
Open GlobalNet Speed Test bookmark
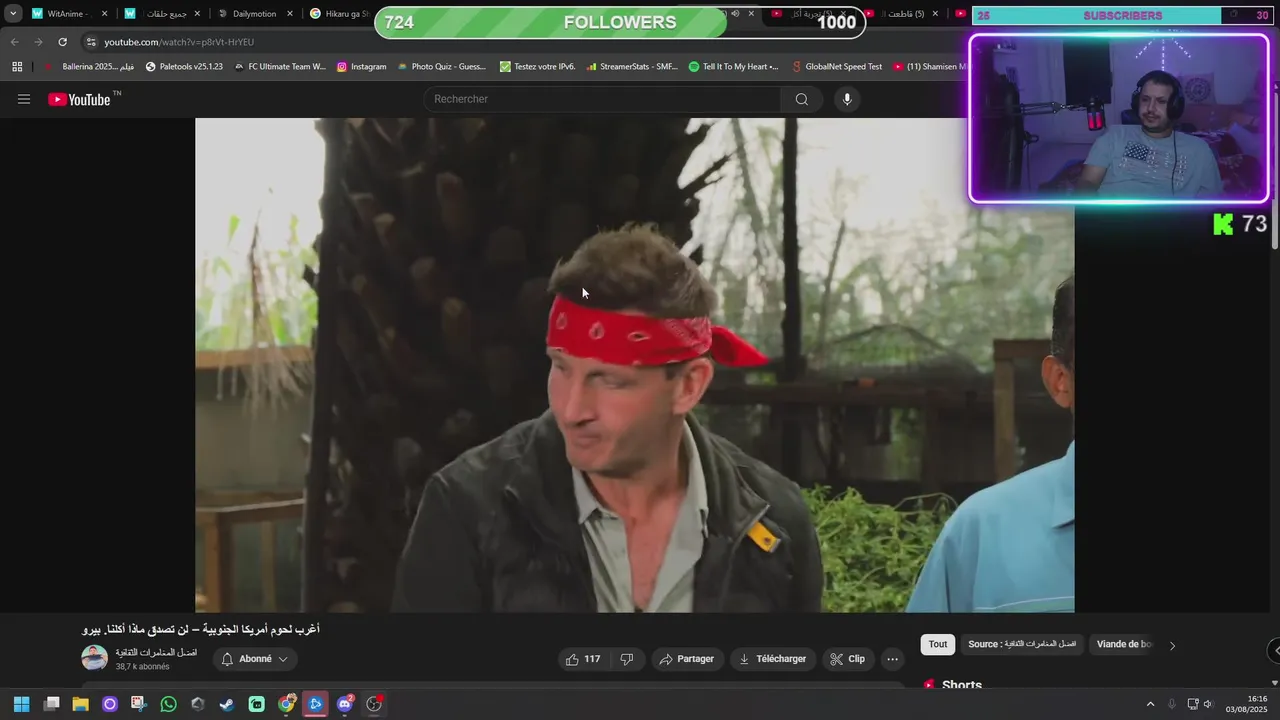[x=836, y=67]
